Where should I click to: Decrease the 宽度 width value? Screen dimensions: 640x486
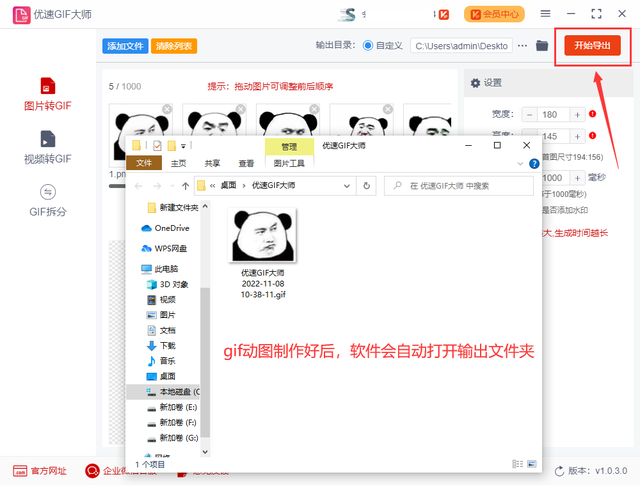(x=529, y=115)
